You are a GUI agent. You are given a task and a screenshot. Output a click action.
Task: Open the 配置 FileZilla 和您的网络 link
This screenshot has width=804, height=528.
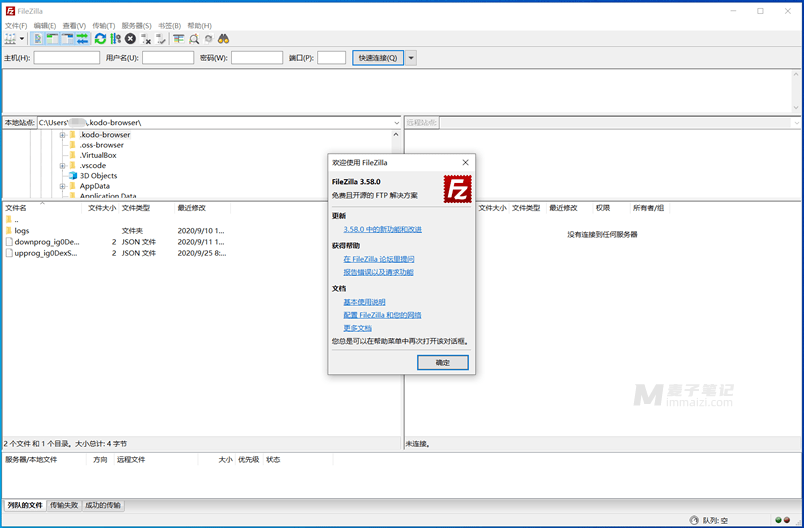383,315
